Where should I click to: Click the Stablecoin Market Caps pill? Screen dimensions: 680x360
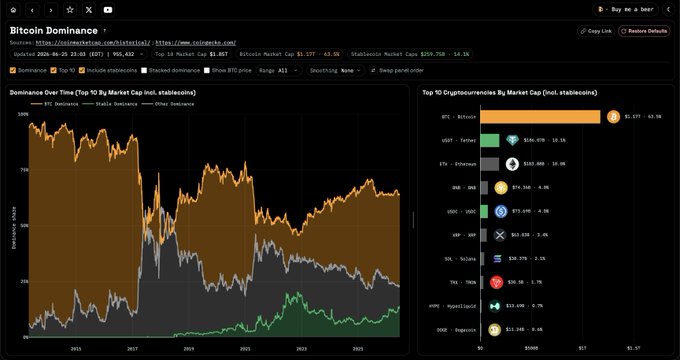click(x=410, y=54)
